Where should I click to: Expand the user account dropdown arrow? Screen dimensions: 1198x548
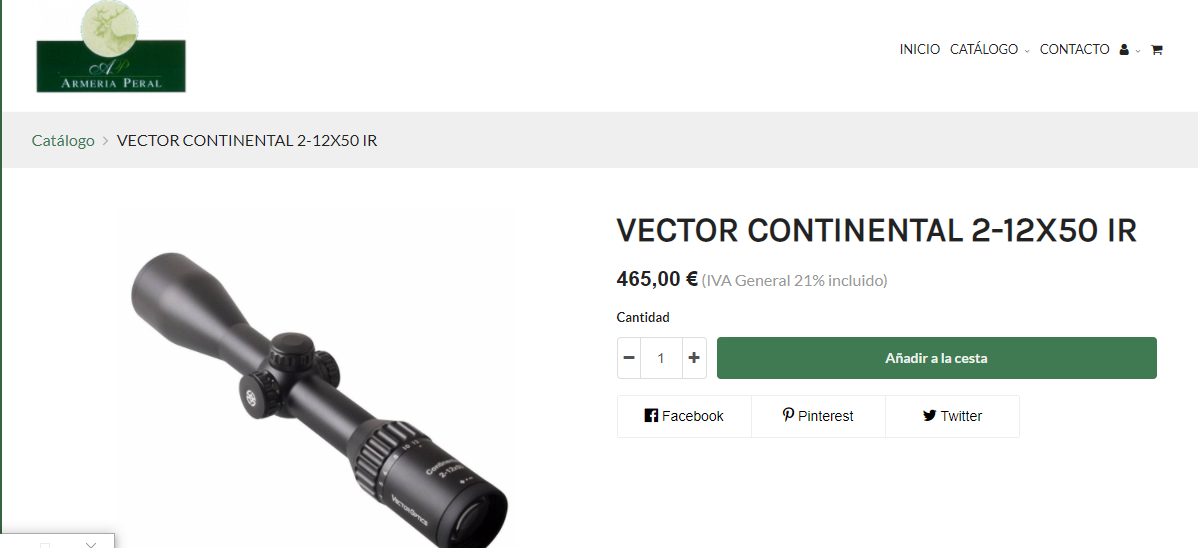[1138, 50]
